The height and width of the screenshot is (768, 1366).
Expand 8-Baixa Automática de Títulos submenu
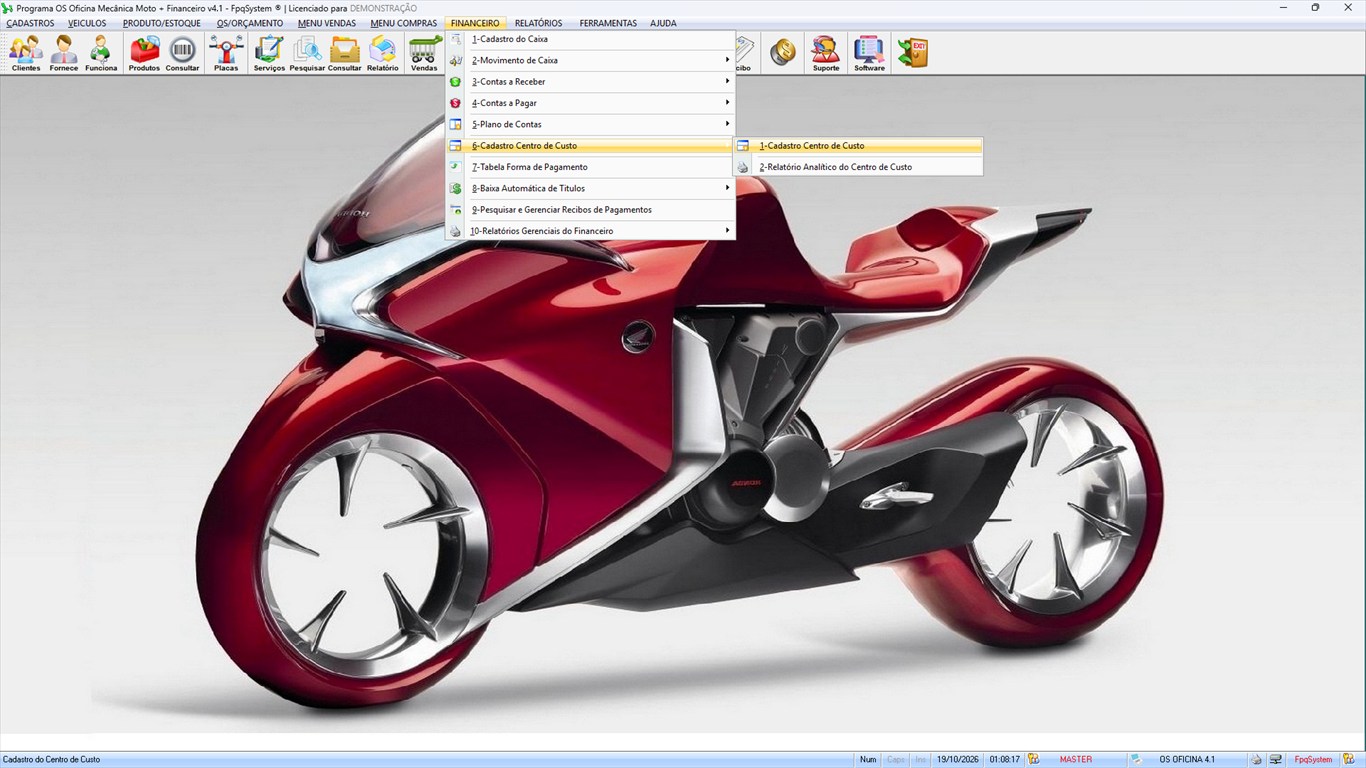tap(590, 188)
